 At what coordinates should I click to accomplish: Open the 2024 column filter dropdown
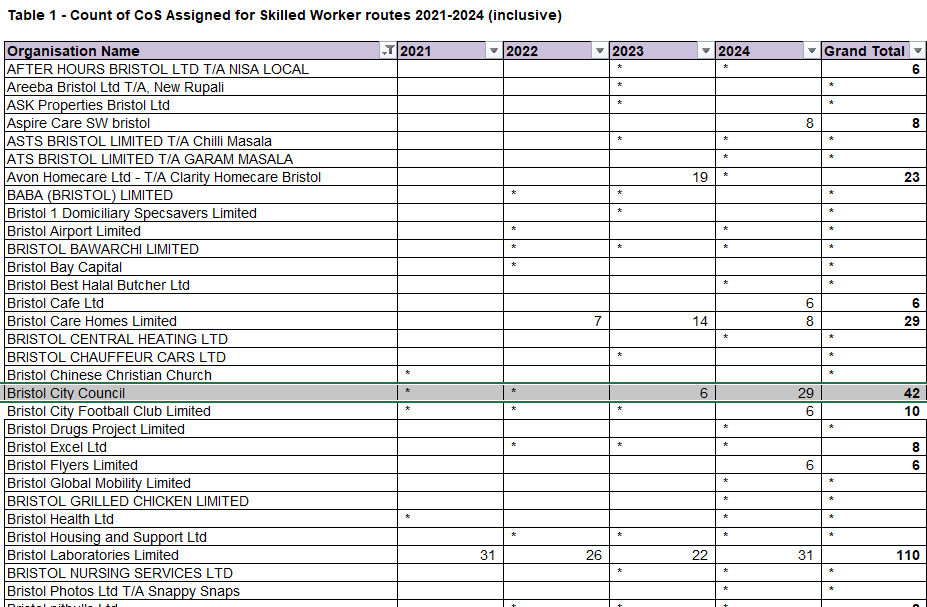812,51
